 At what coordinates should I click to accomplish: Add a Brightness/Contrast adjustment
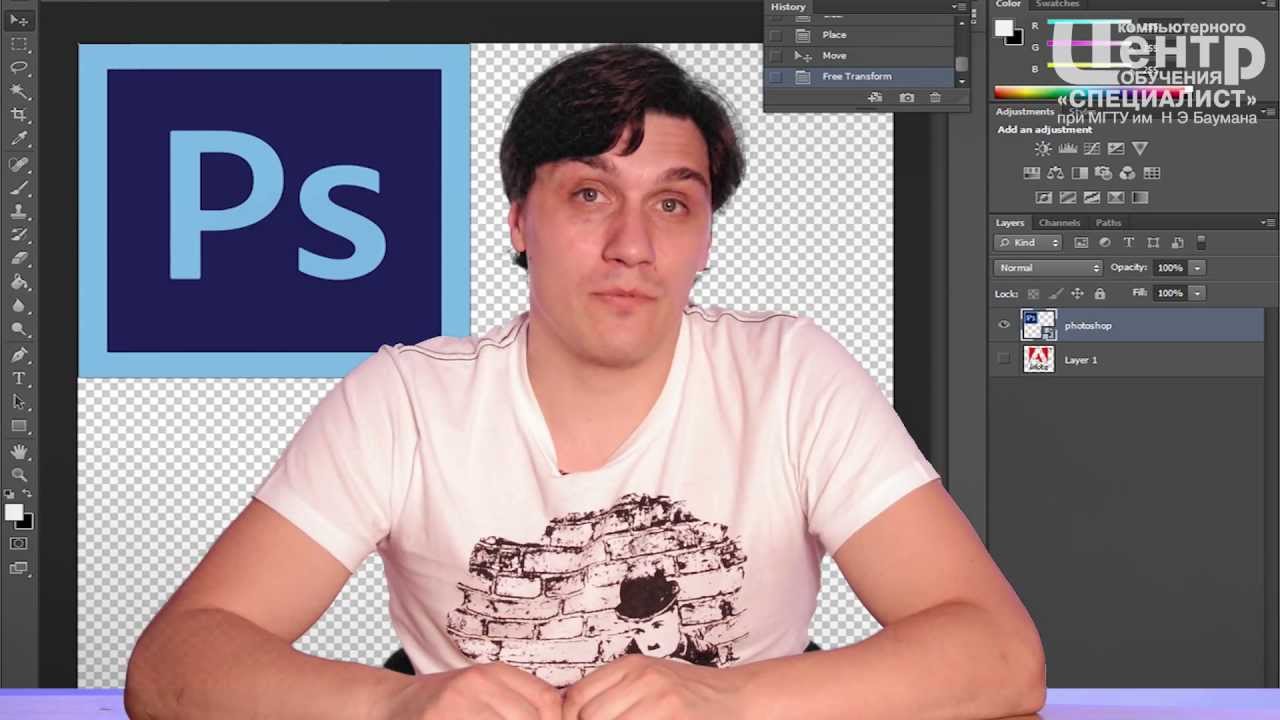1043,148
